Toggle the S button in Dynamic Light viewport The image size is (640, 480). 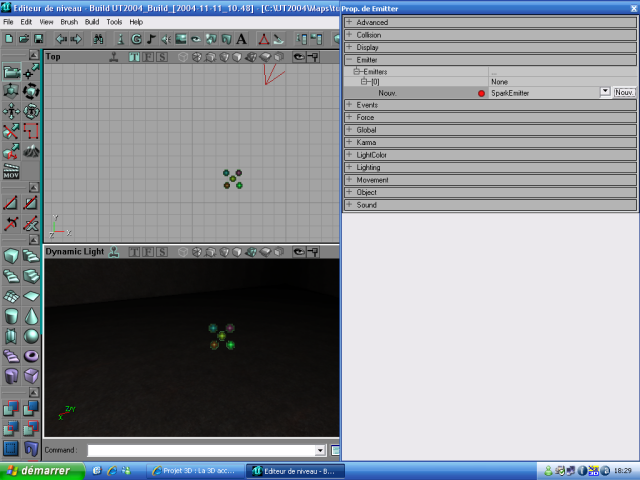click(161, 252)
